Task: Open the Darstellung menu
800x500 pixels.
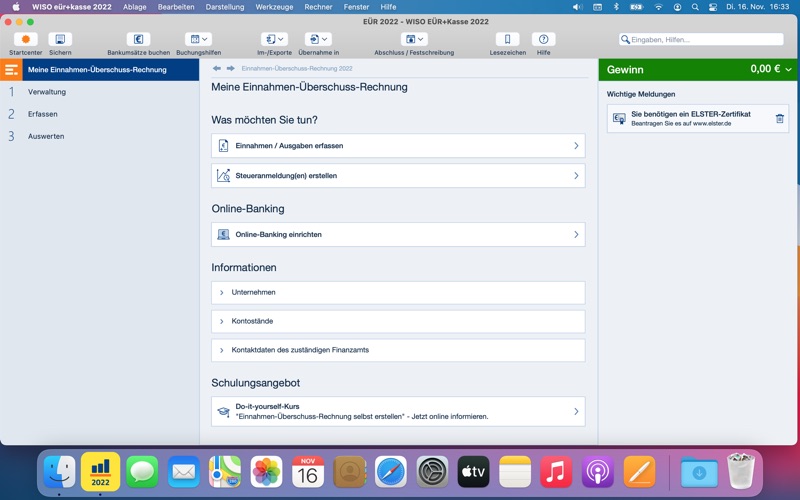Action: tap(225, 7)
